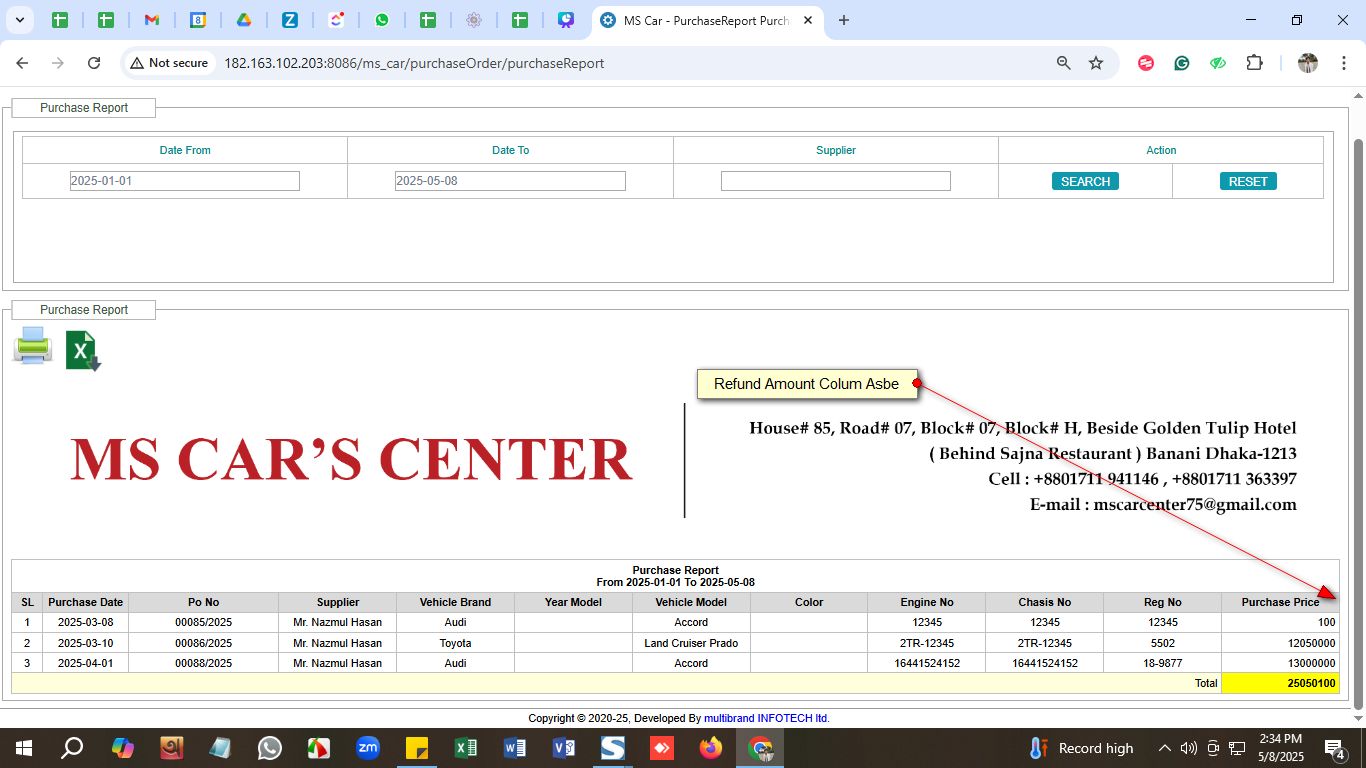1366x768 pixels.
Task: Open the Windows Start menu
Action: tap(22, 748)
